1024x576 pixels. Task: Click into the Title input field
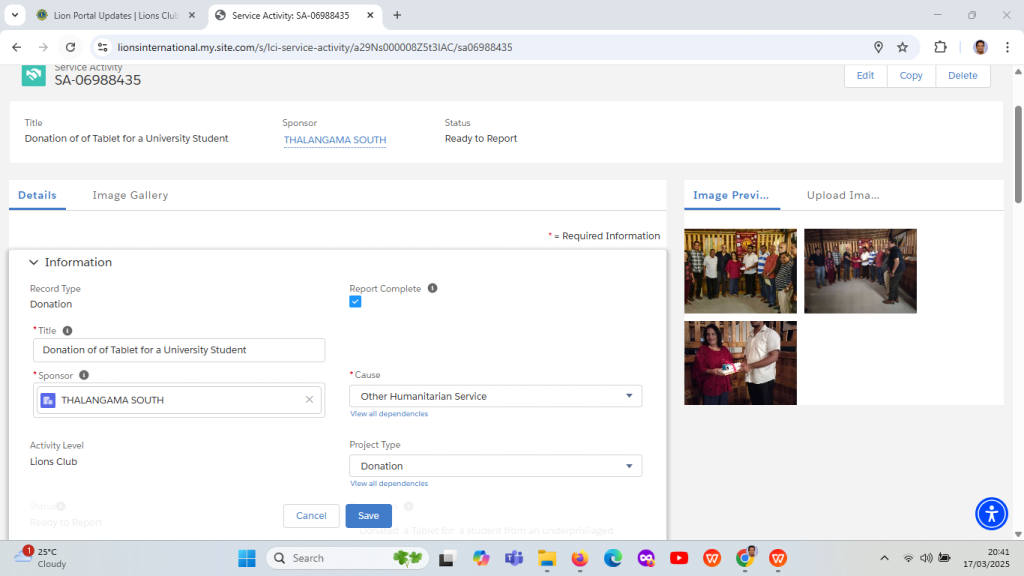pyautogui.click(x=179, y=350)
